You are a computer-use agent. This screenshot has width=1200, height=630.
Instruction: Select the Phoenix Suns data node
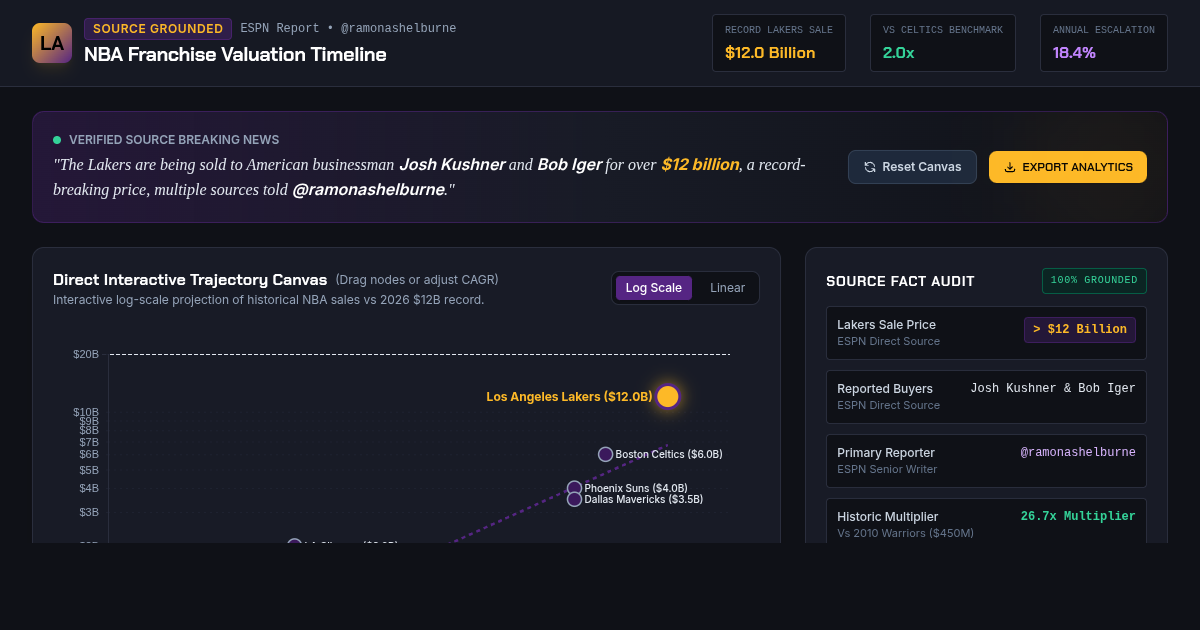pos(574,488)
